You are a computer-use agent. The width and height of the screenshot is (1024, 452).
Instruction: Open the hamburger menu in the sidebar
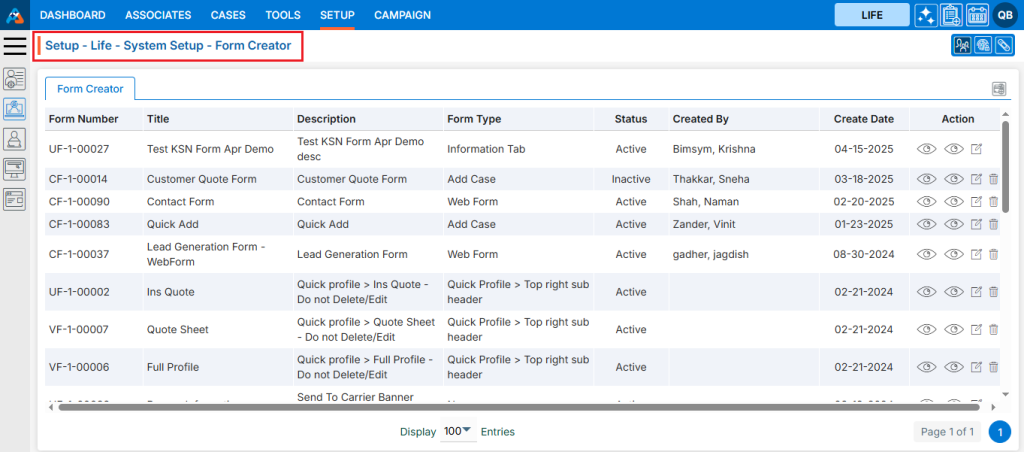point(15,45)
